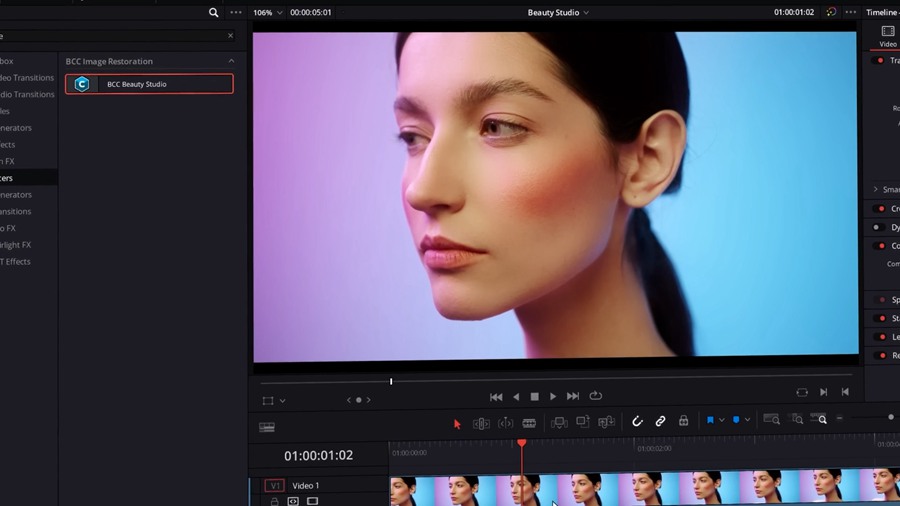The width and height of the screenshot is (900, 506).
Task: Select the highlighted Filters sidebar category
Action: point(28,178)
